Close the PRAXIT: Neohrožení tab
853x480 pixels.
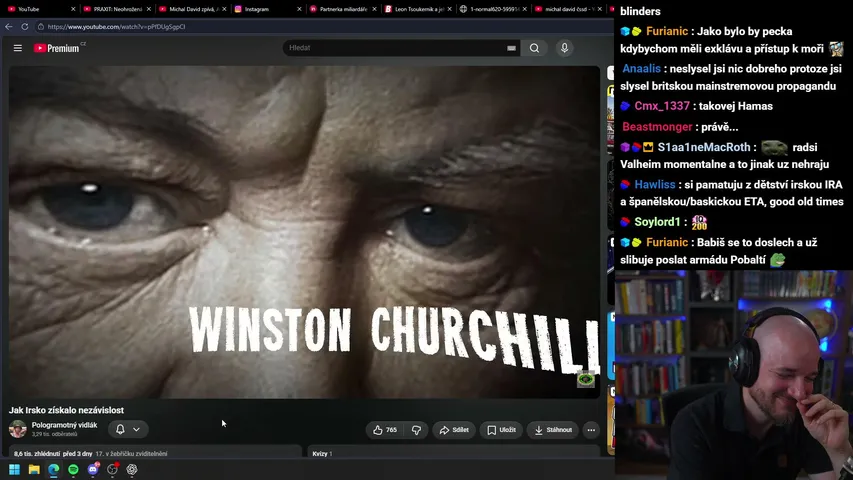149,9
